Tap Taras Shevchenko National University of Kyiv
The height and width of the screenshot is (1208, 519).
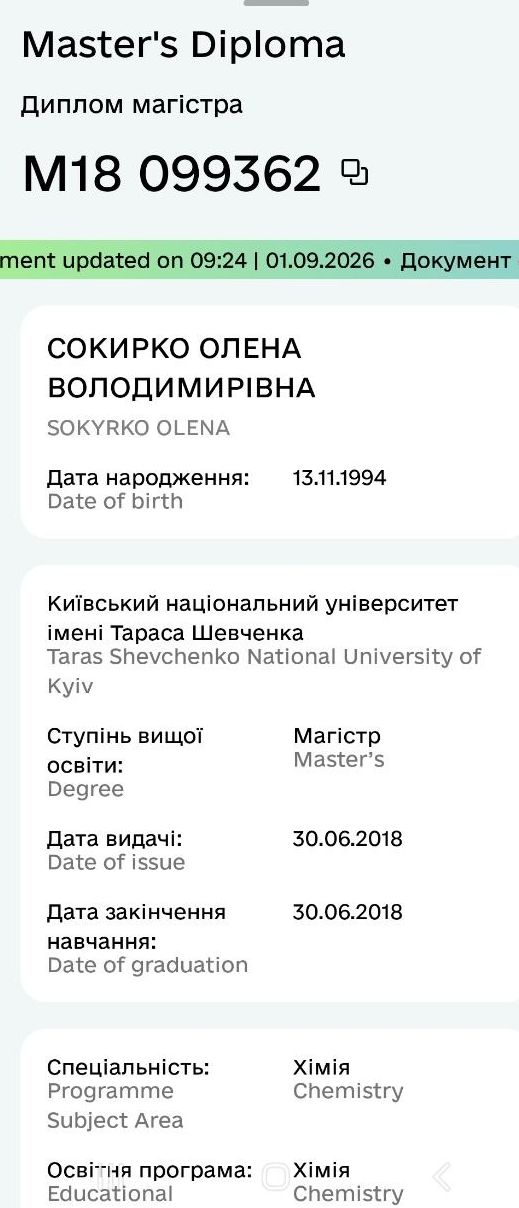264,671
